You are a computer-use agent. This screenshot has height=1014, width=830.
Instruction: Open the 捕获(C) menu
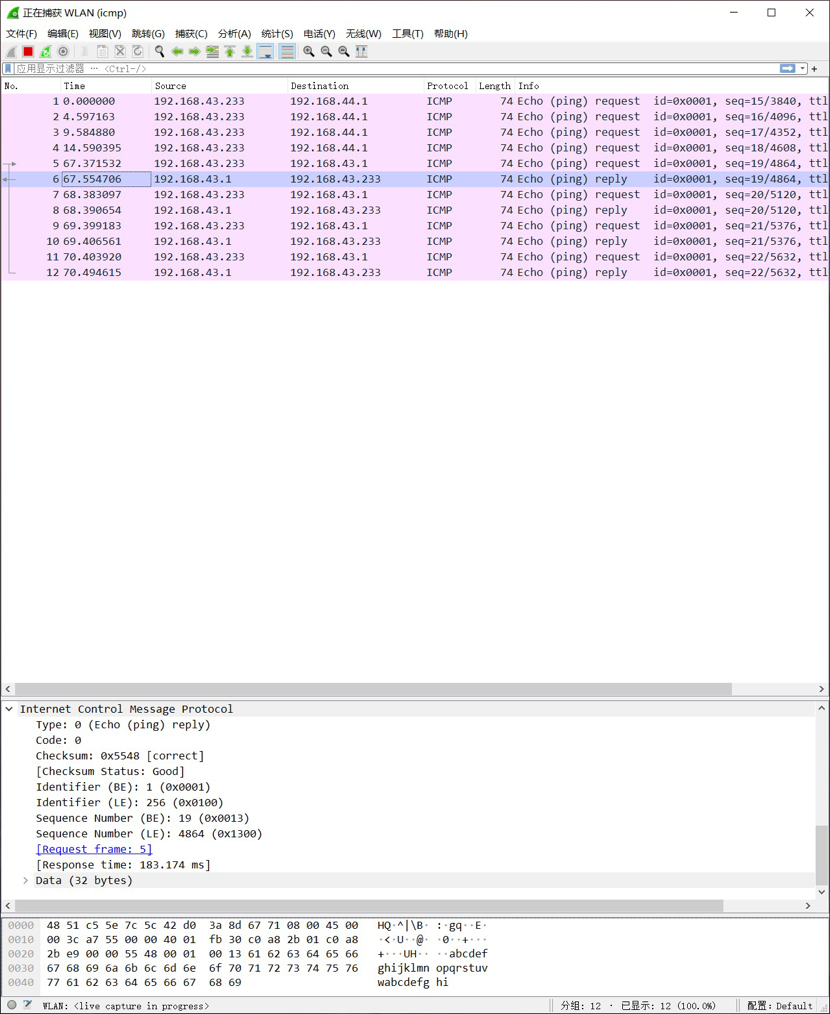tap(191, 34)
